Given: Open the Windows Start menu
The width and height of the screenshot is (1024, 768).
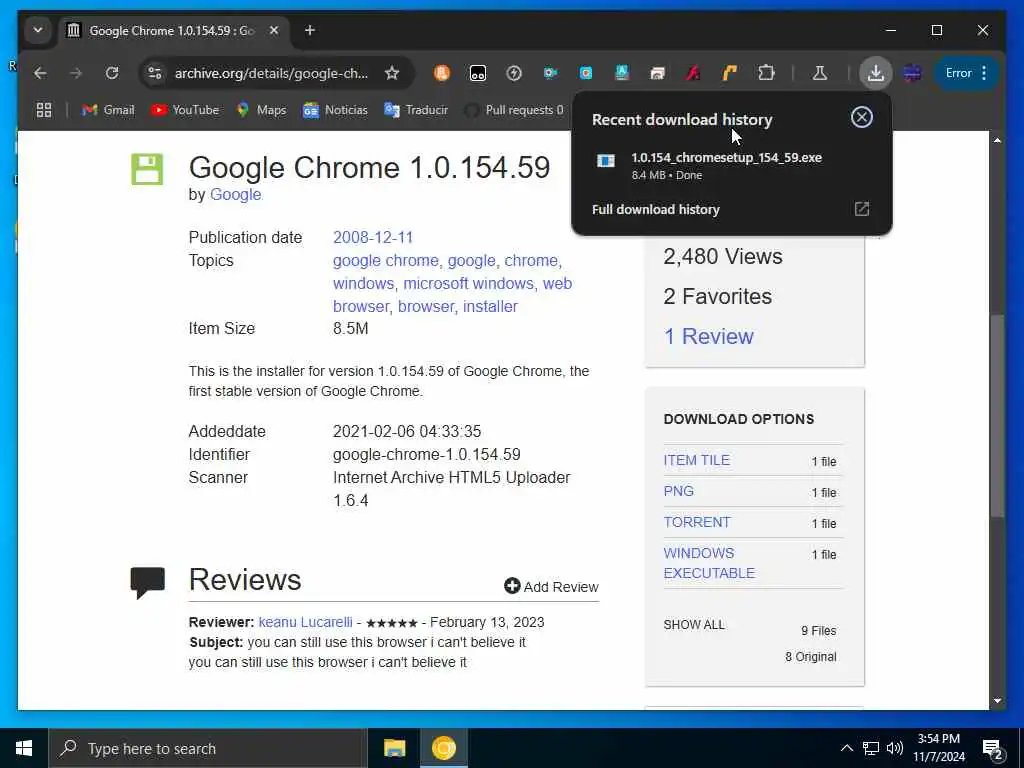Looking at the screenshot, I should (24, 748).
